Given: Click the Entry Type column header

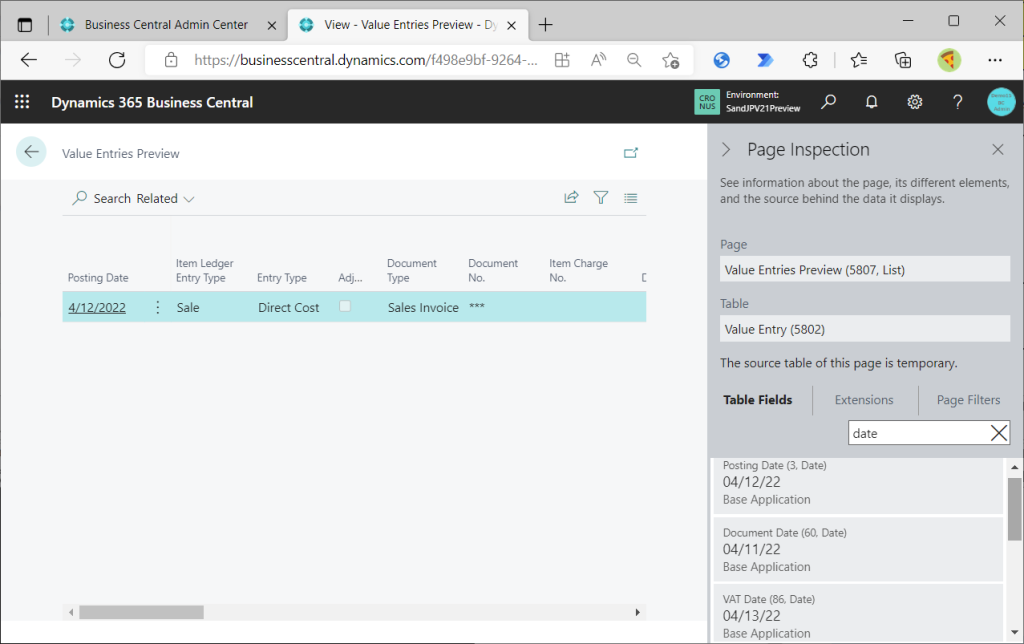Looking at the screenshot, I should pyautogui.click(x=281, y=278).
